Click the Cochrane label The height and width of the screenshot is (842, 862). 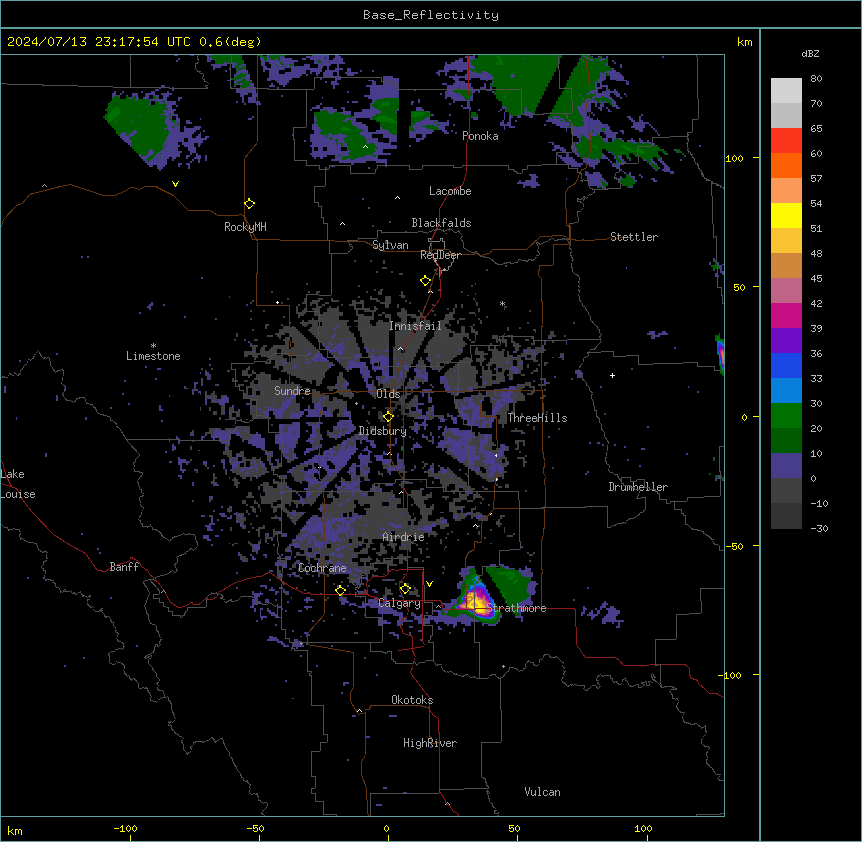(322, 568)
